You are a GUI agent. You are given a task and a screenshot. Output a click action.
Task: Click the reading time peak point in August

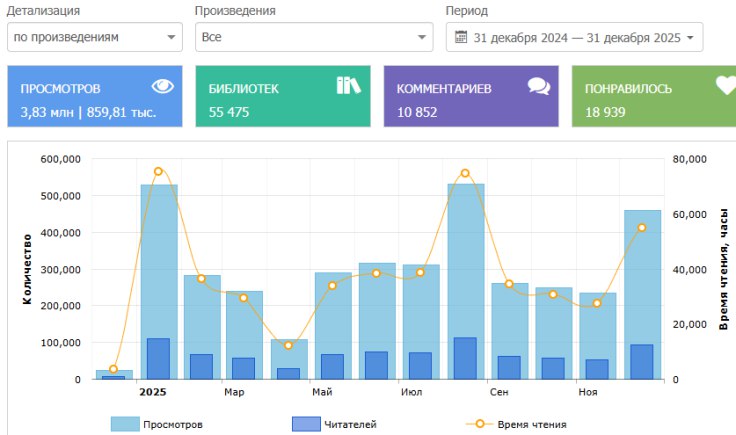click(465, 173)
